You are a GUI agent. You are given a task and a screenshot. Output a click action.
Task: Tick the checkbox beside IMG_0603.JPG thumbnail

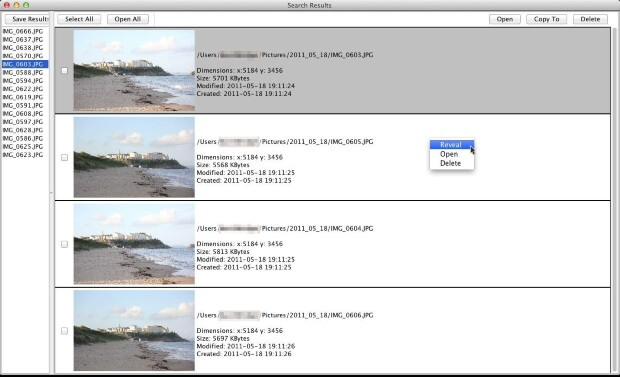tap(64, 71)
